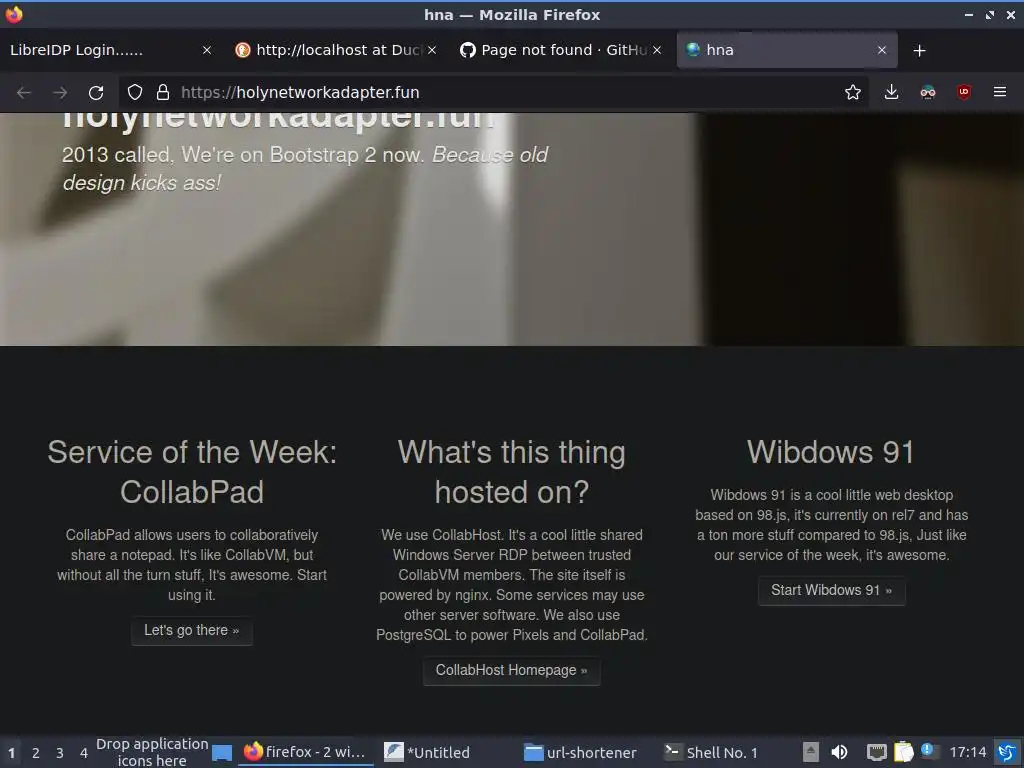Click the Wibdows 91 description paragraph
Screen dimensions: 1024x768
coord(831,525)
